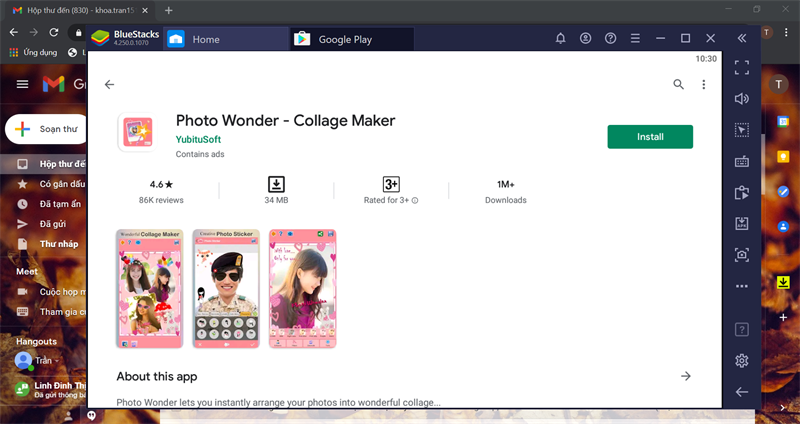Viewport: 800px width, 424px height.
Task: Open the Collage Maker screenshot thumbnail
Action: tap(149, 289)
